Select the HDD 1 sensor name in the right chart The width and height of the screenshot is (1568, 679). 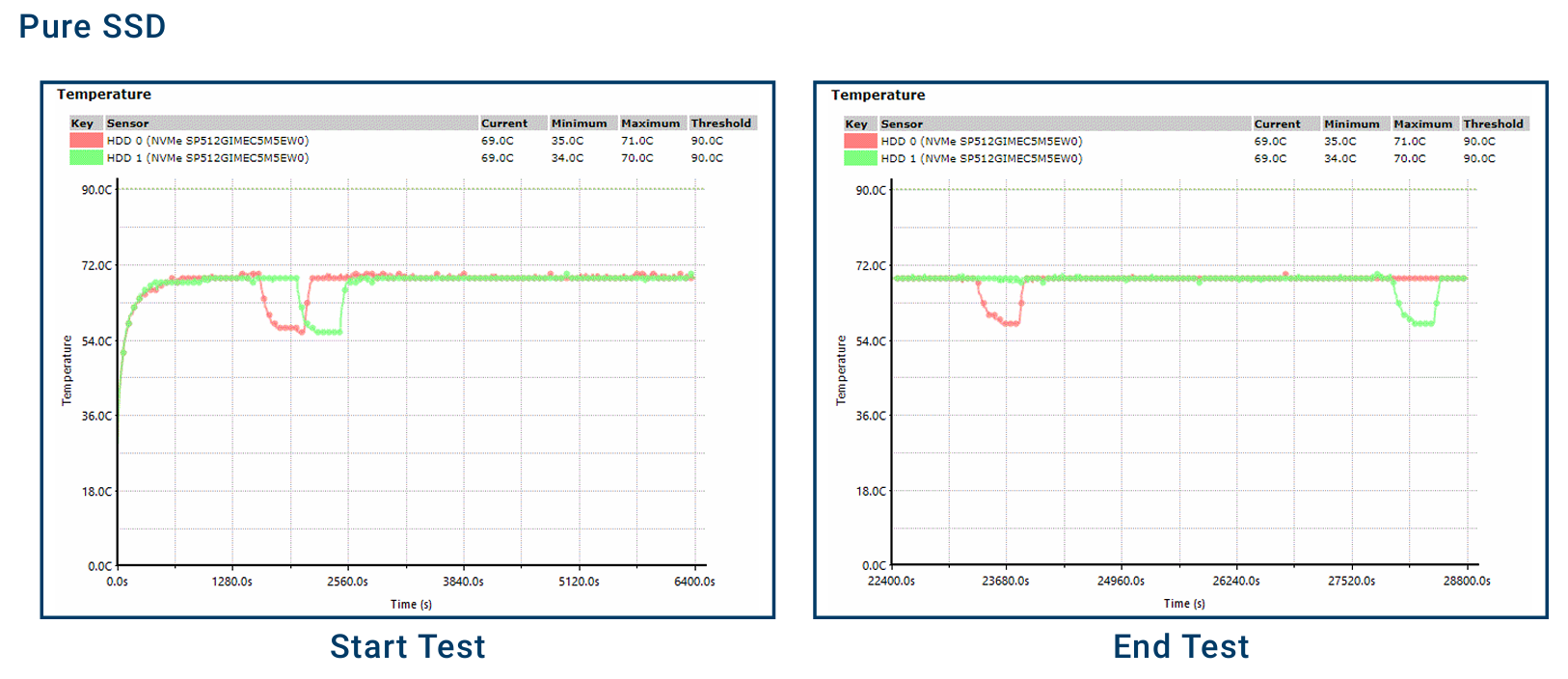pos(981,159)
